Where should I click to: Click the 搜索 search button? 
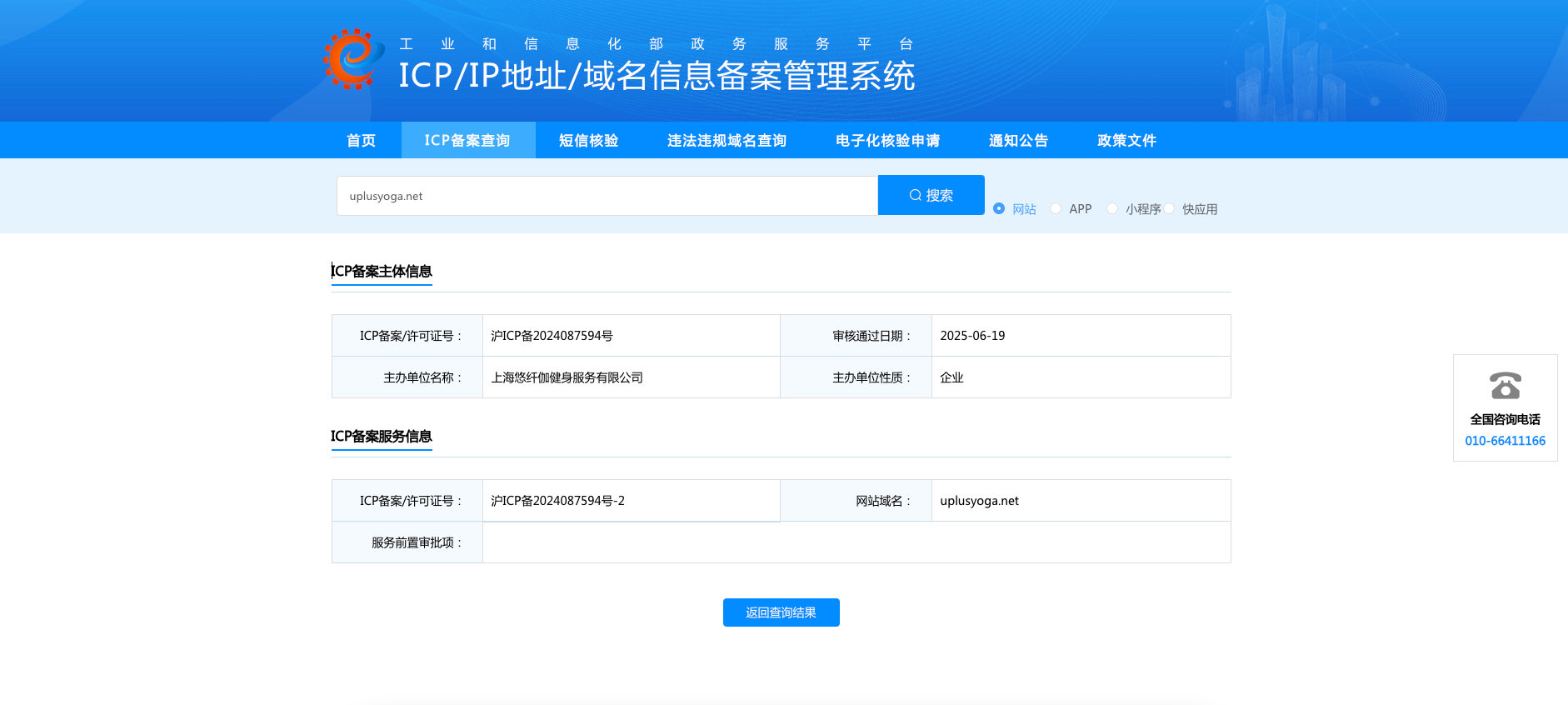(931, 195)
